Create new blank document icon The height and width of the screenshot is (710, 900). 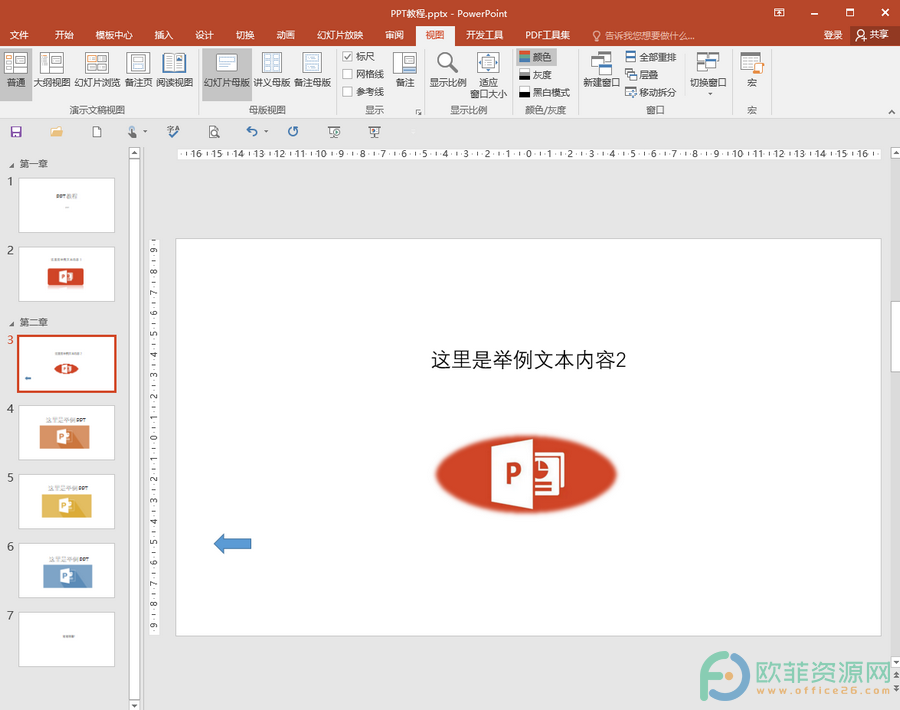point(97,132)
